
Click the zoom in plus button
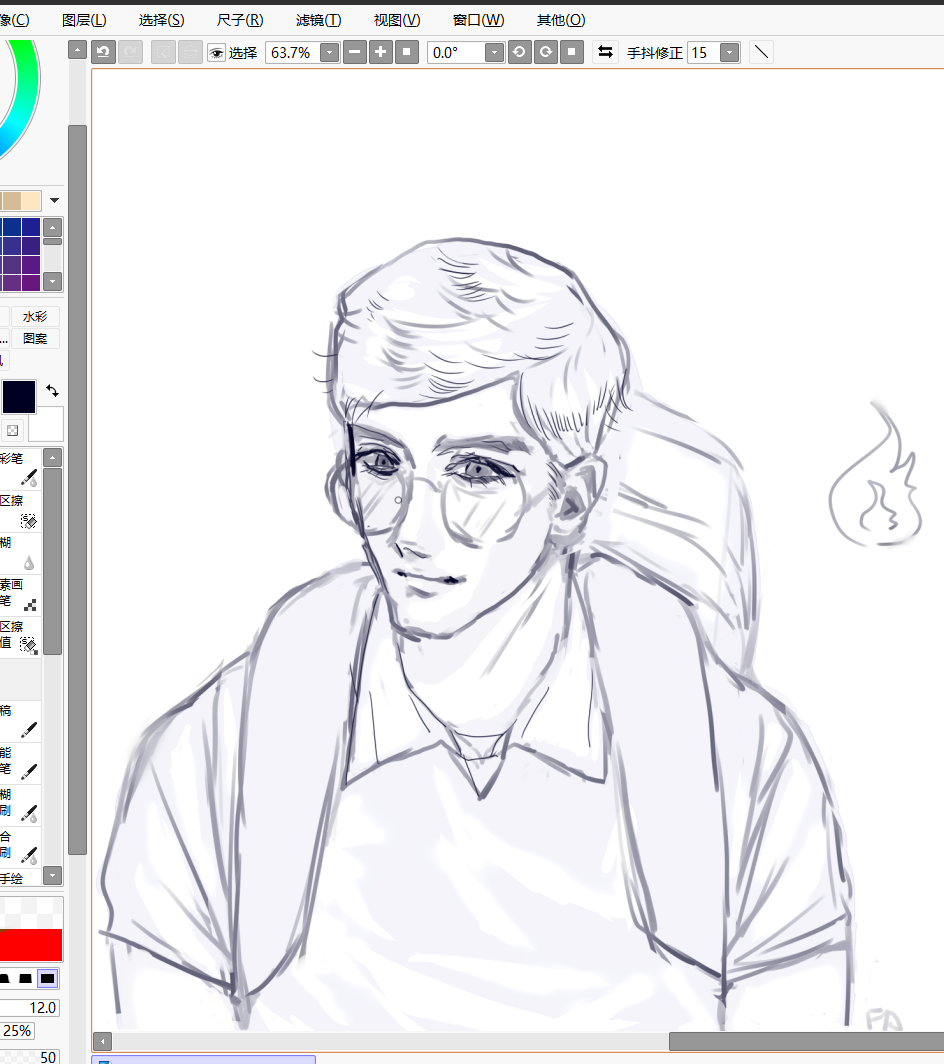click(x=380, y=52)
